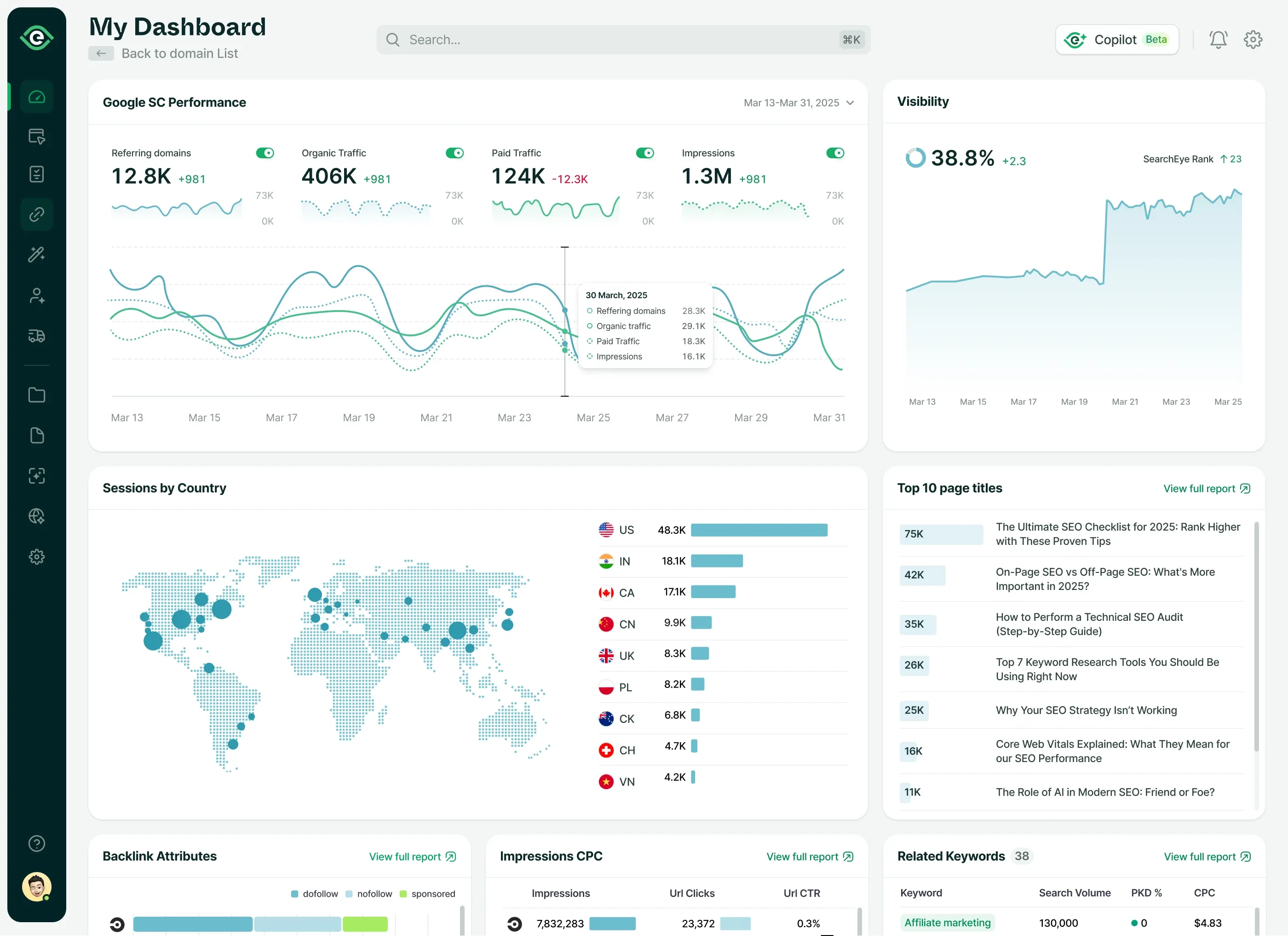
Task: Click the user avatar in sidebar
Action: (x=37, y=887)
